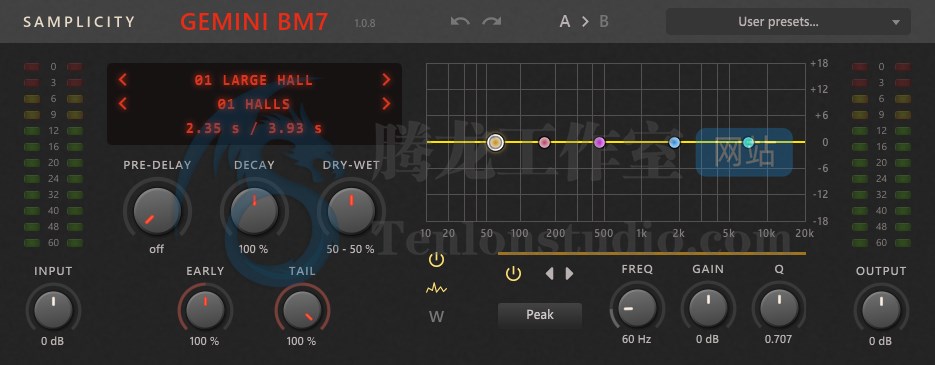935x365 pixels.
Task: Toggle the selected EQ band power button
Action: pyautogui.click(x=513, y=274)
